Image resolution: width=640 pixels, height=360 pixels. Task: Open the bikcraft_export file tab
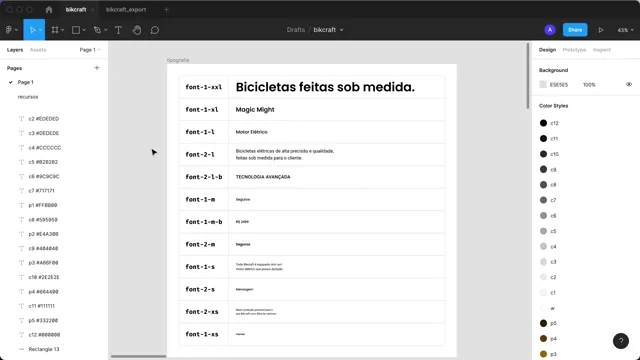[126, 9]
